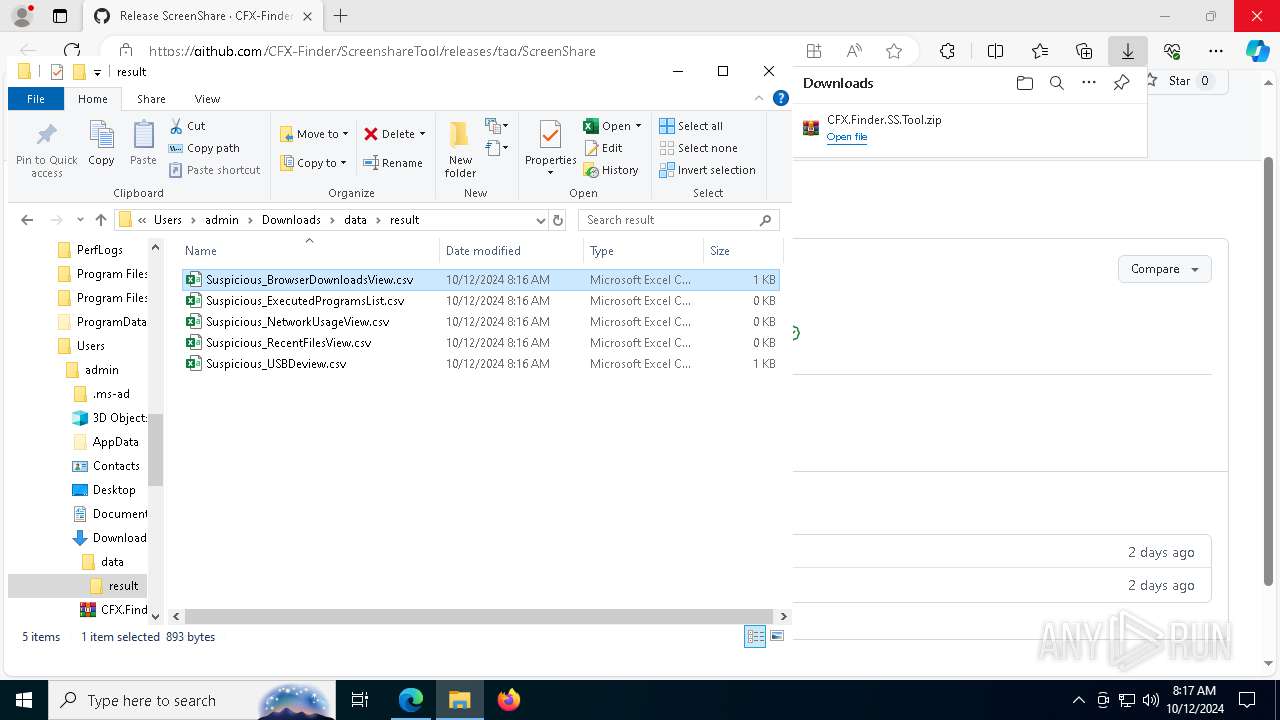This screenshot has width=1280, height=720.
Task: Click the Paste ribbon icon
Action: pyautogui.click(x=143, y=143)
